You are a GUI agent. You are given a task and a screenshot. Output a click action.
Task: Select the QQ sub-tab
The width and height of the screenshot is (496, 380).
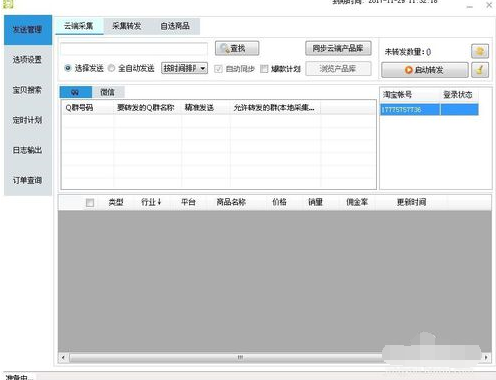pyautogui.click(x=76, y=92)
